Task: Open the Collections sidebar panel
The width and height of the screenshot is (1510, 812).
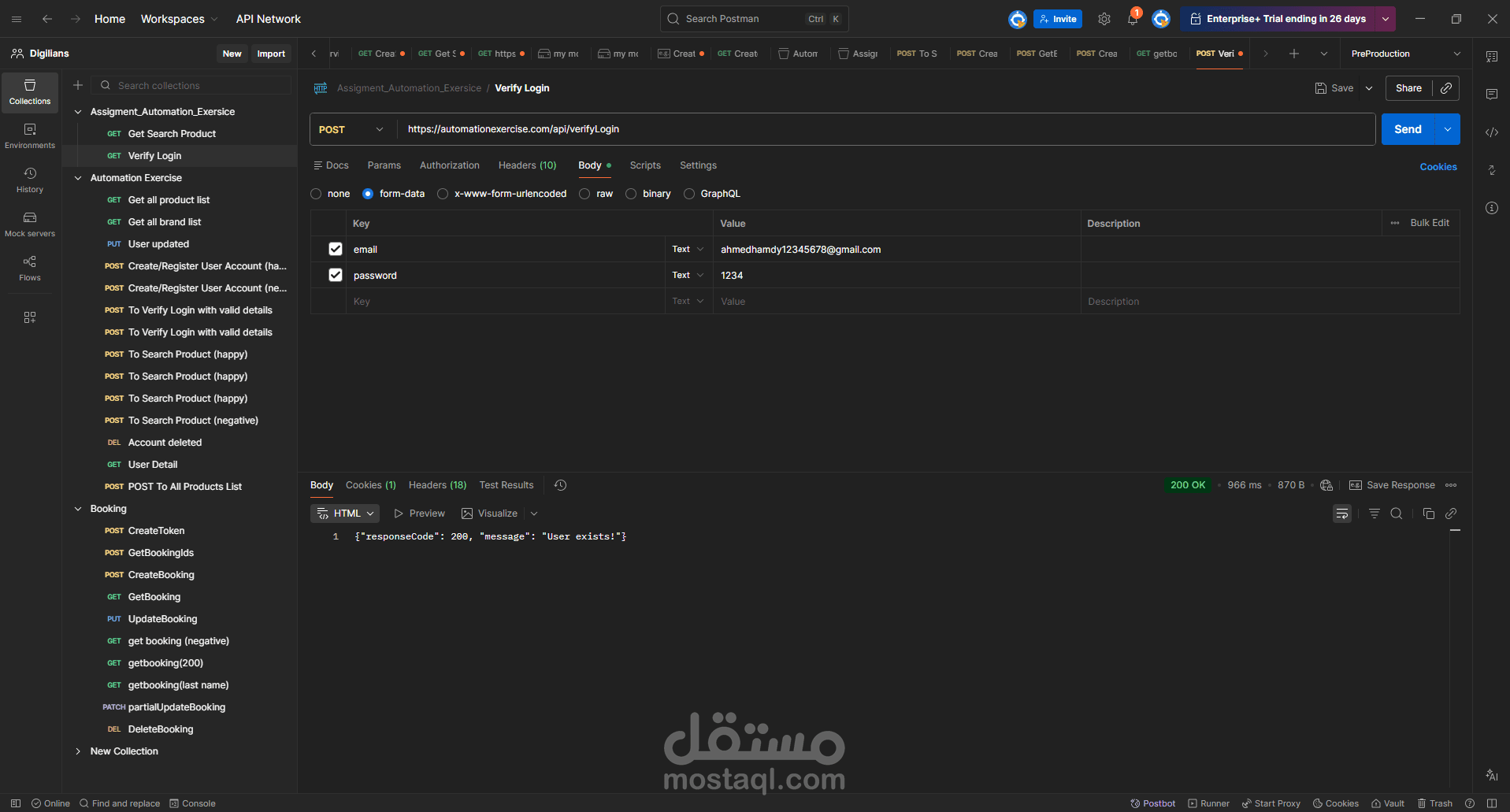Action: point(30,92)
